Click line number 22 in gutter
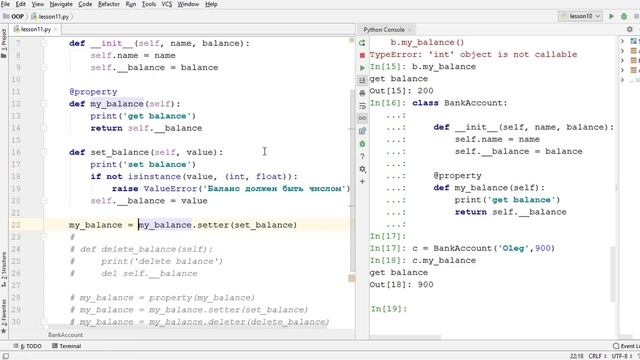640x360 pixels. pyautogui.click(x=16, y=225)
